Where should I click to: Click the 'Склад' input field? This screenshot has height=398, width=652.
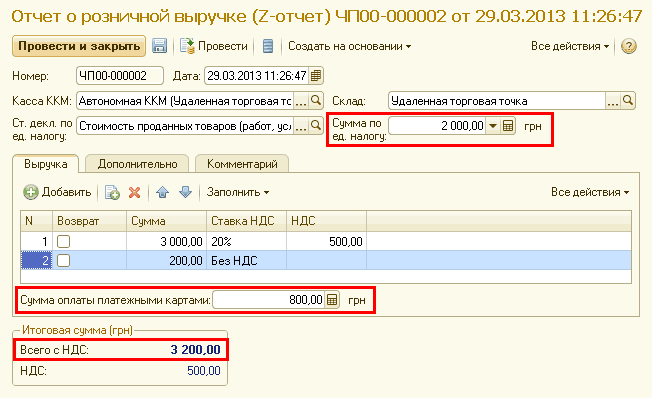496,101
